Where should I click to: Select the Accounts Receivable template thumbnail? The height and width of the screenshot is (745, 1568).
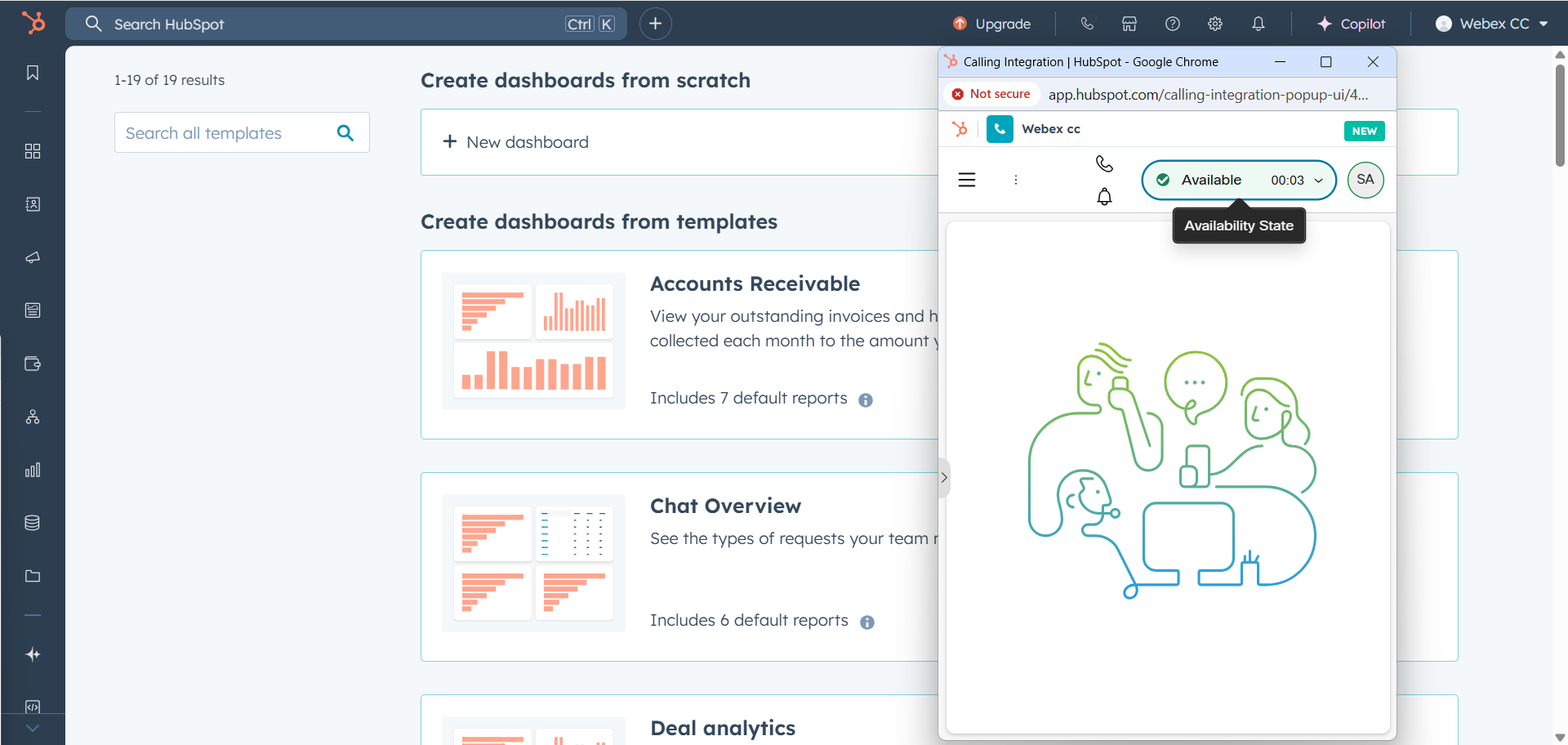[533, 341]
